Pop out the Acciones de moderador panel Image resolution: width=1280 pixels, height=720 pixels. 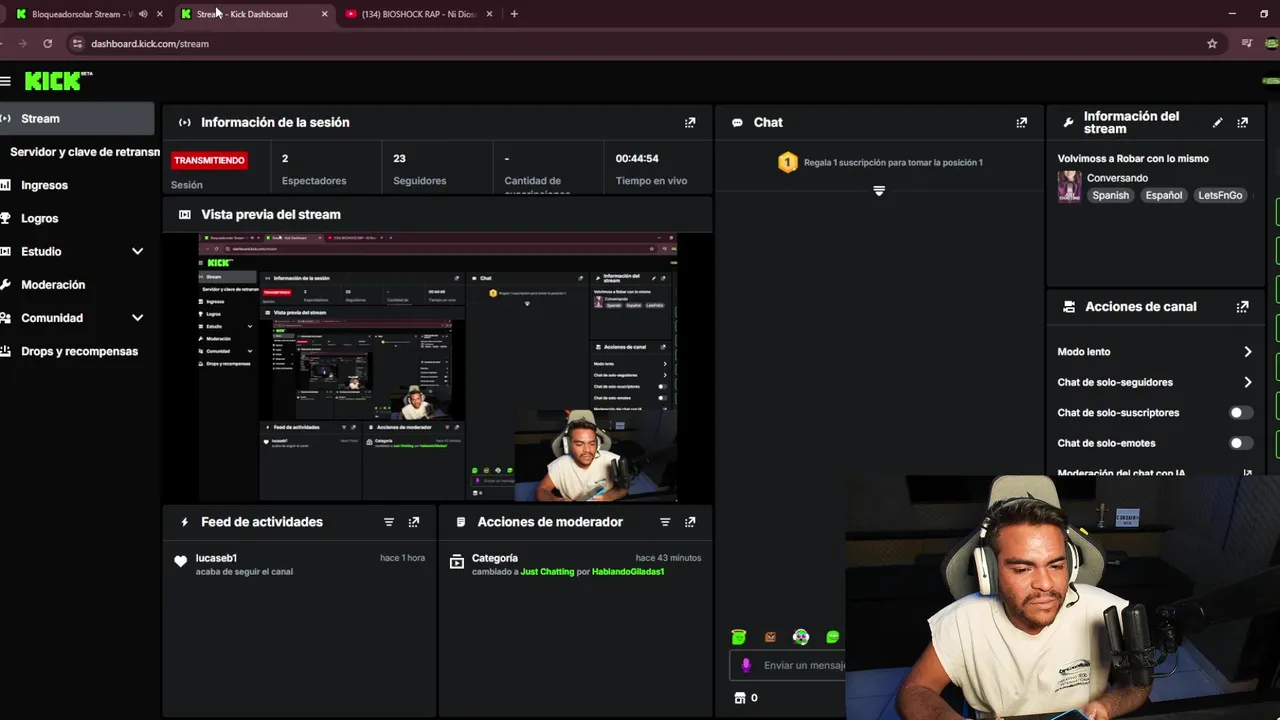(x=690, y=522)
